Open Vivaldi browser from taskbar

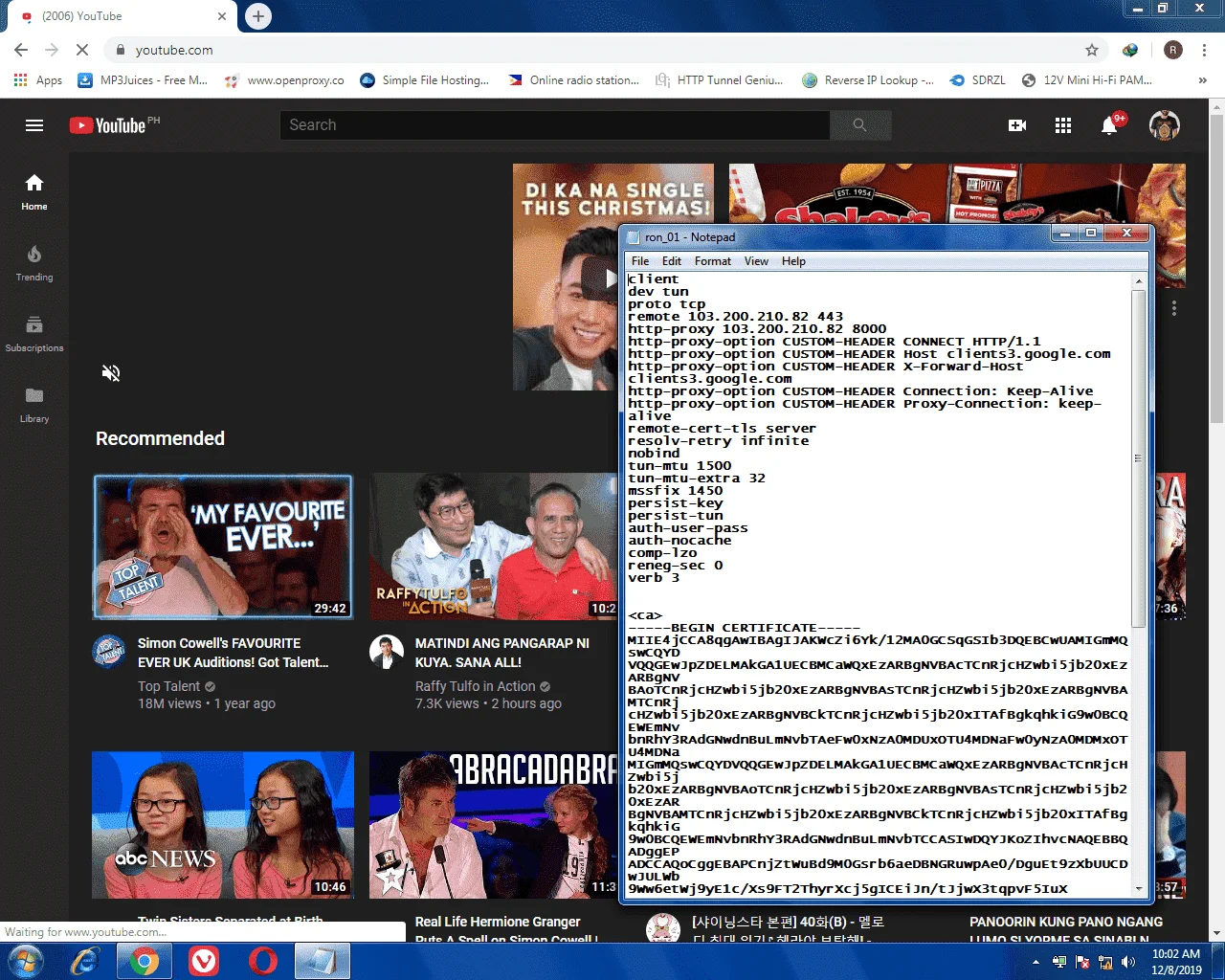(204, 961)
